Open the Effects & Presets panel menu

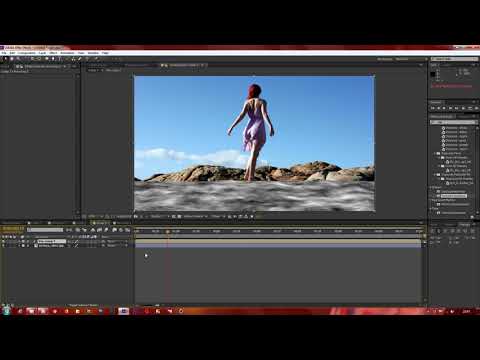[x=474, y=116]
